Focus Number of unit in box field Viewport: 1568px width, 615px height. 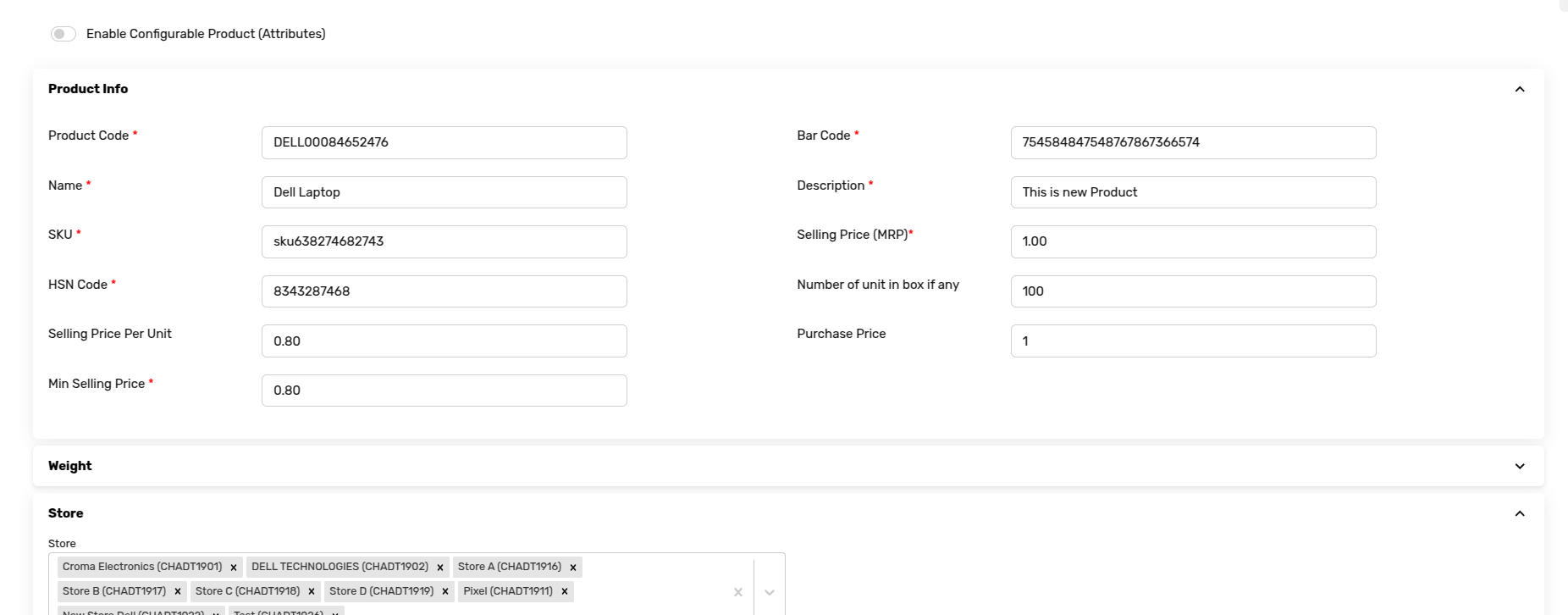pos(1193,291)
